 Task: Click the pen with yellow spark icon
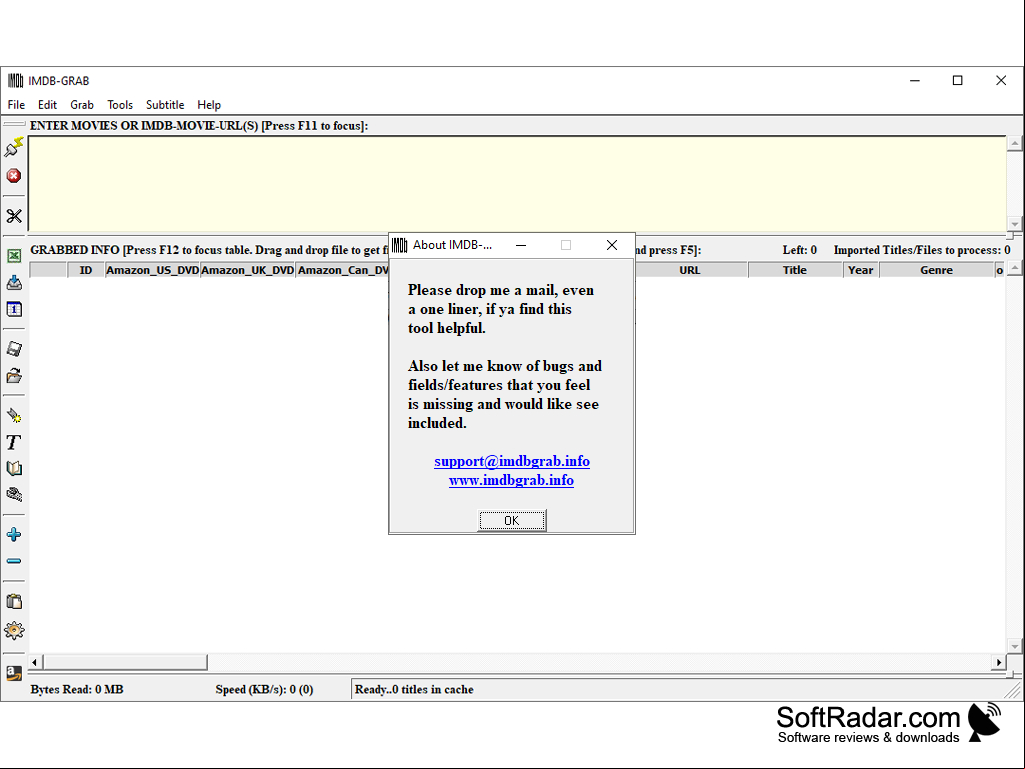14,415
